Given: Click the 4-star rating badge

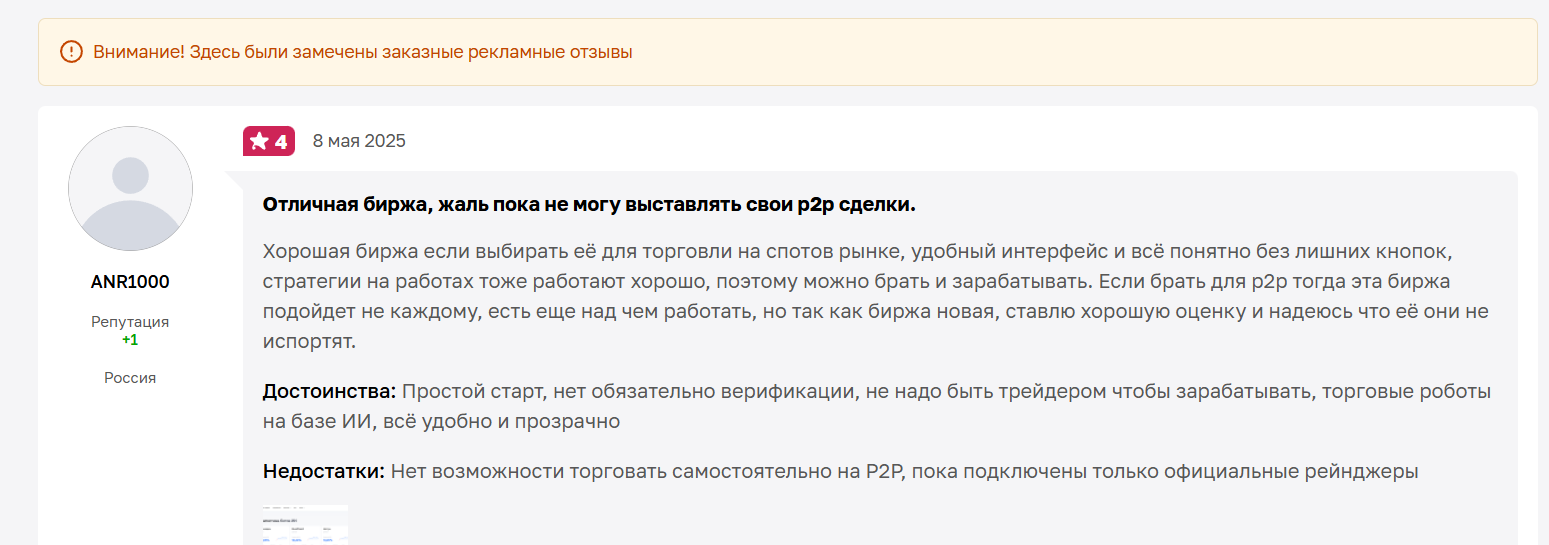Looking at the screenshot, I should tap(269, 141).
